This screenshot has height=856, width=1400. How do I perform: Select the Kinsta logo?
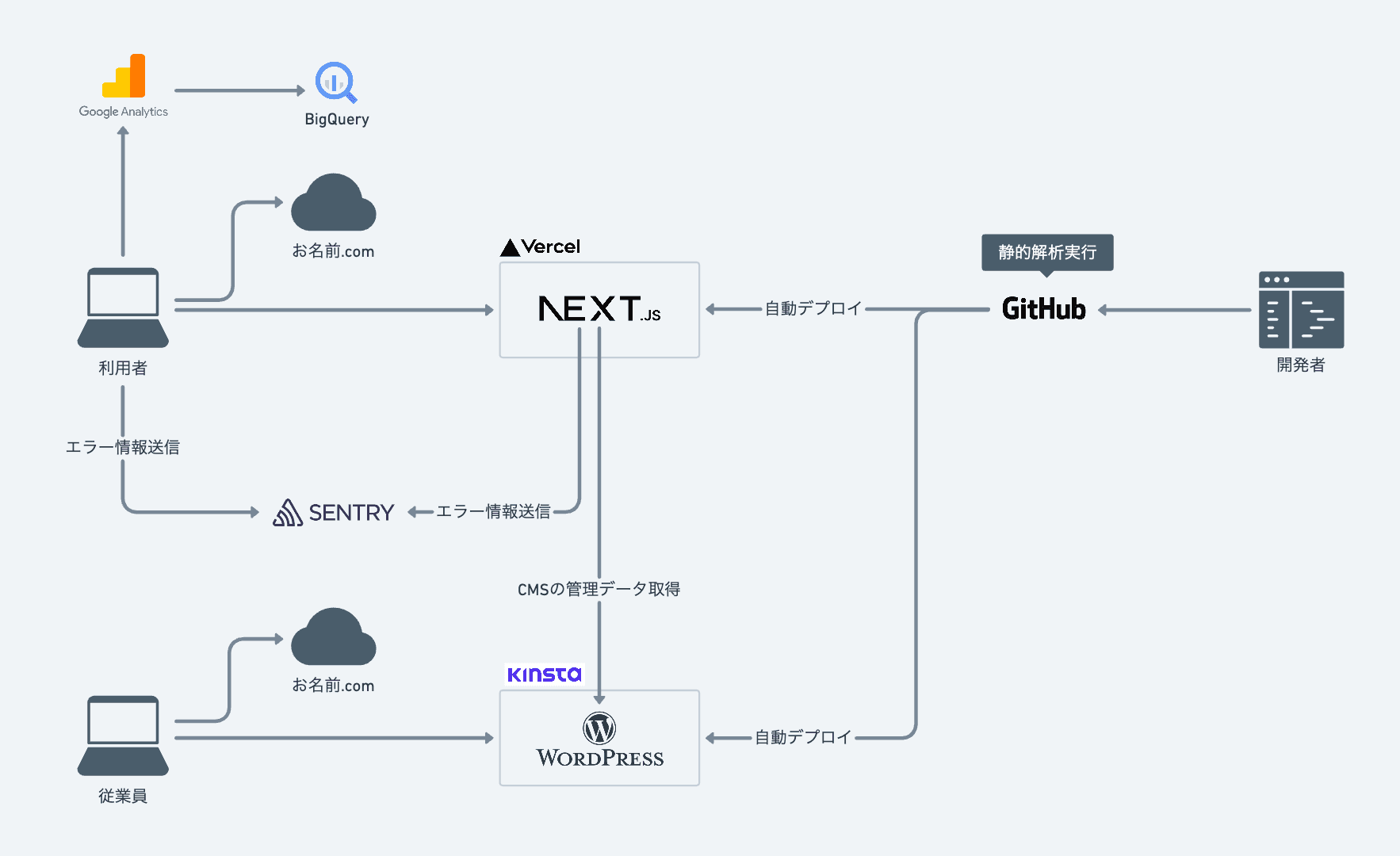(545, 674)
